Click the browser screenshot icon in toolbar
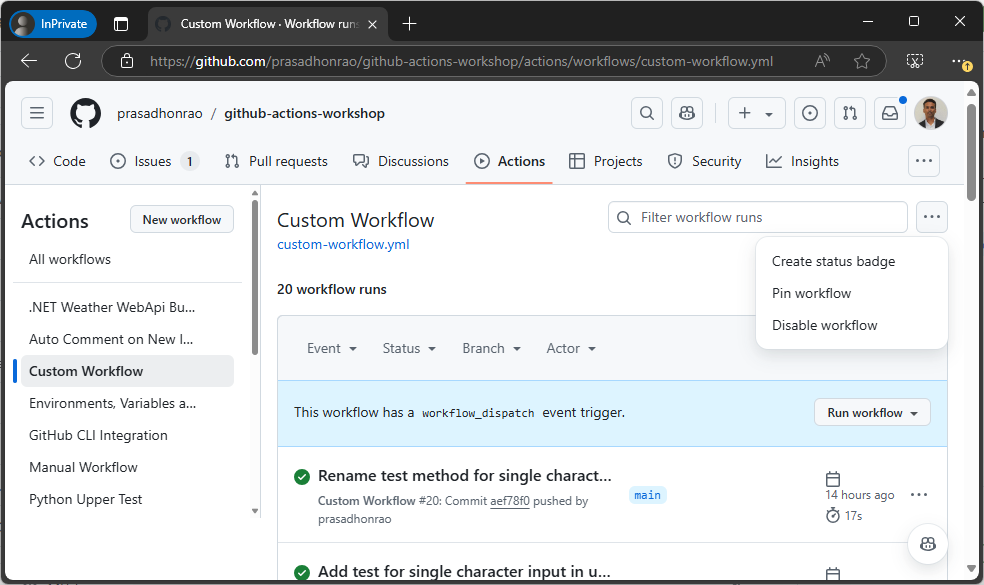This screenshot has height=585, width=984. (x=915, y=61)
